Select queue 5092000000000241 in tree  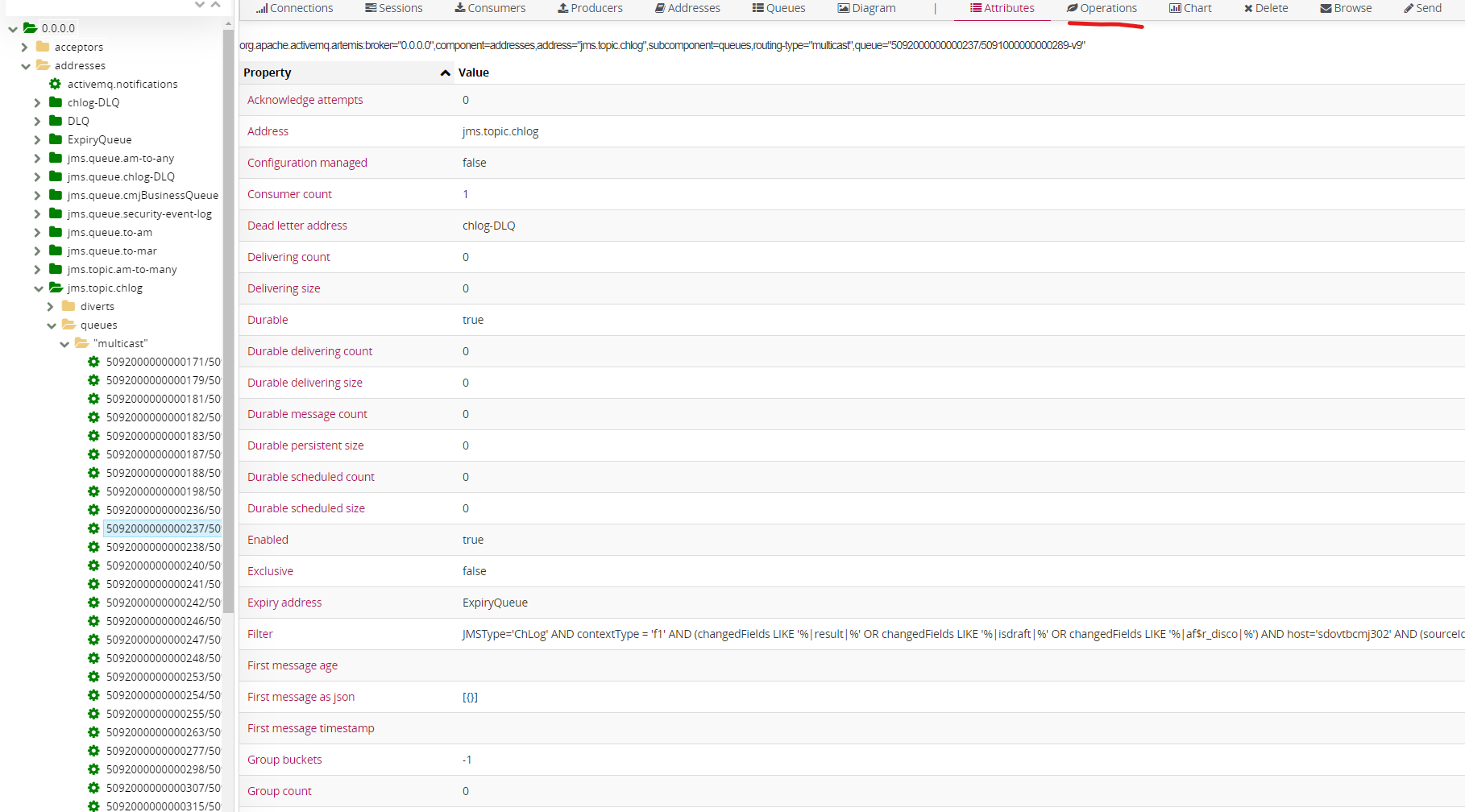click(164, 584)
